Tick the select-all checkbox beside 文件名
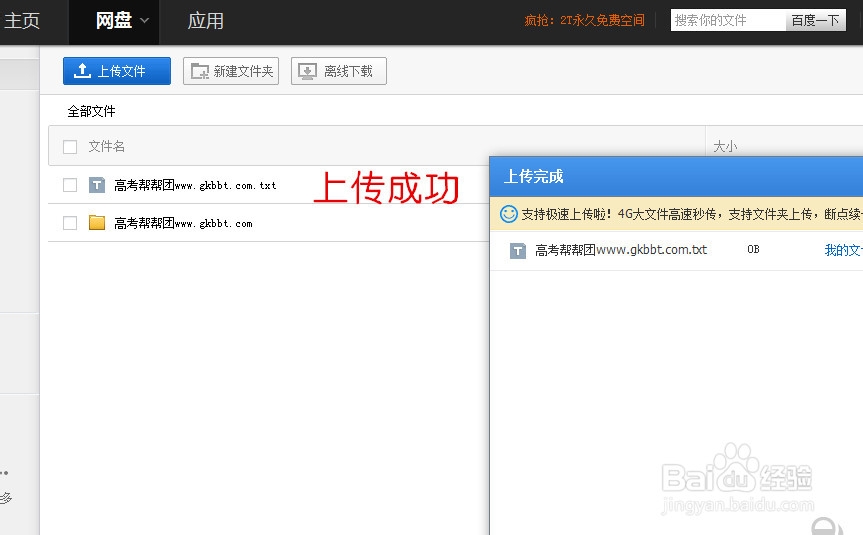863x535 pixels. (70, 147)
